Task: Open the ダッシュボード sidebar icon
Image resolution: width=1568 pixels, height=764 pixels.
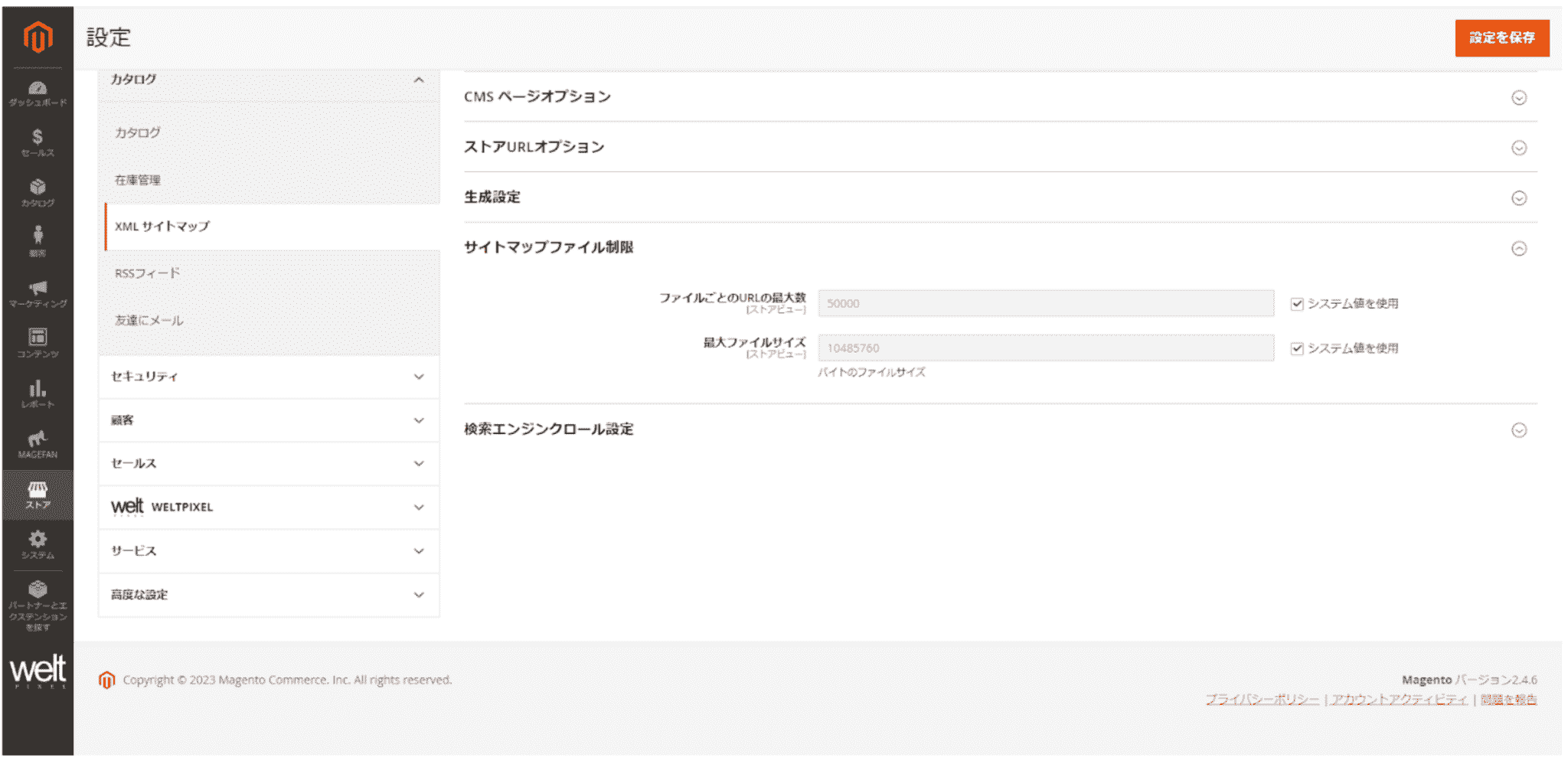Action: point(38,90)
